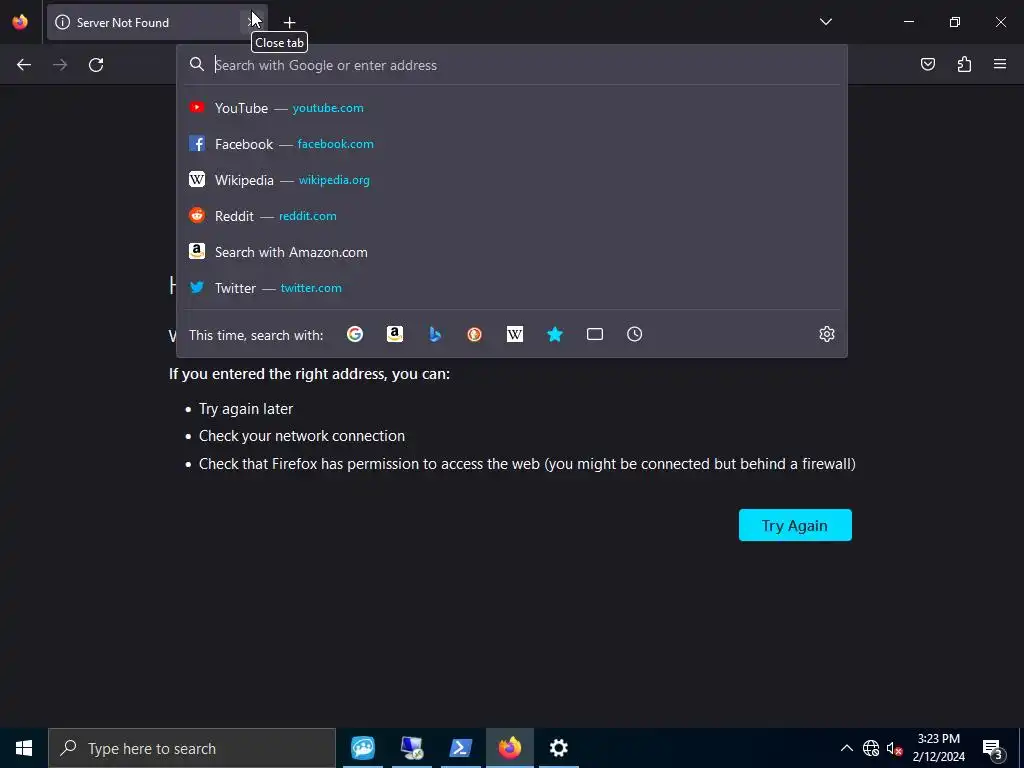The height and width of the screenshot is (768, 1024).
Task: Show hidden system tray icons
Action: [x=846, y=748]
